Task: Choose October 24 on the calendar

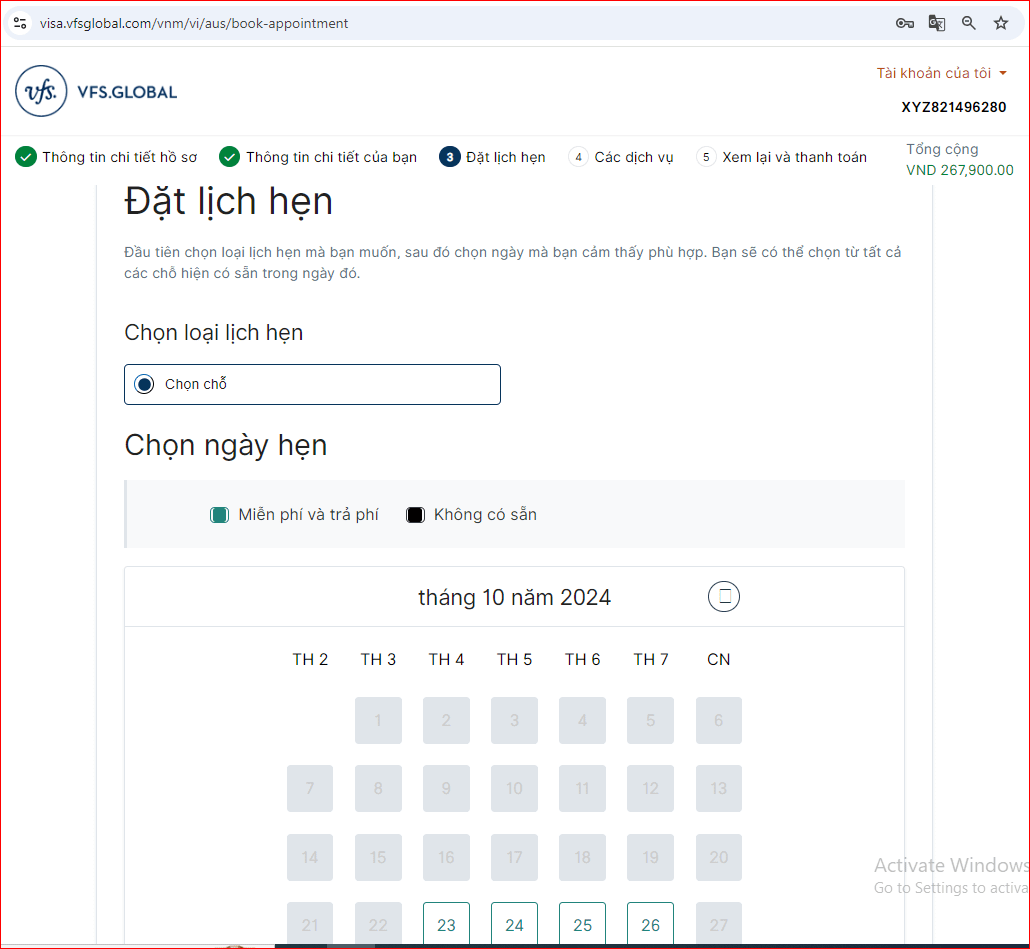Action: [514, 925]
